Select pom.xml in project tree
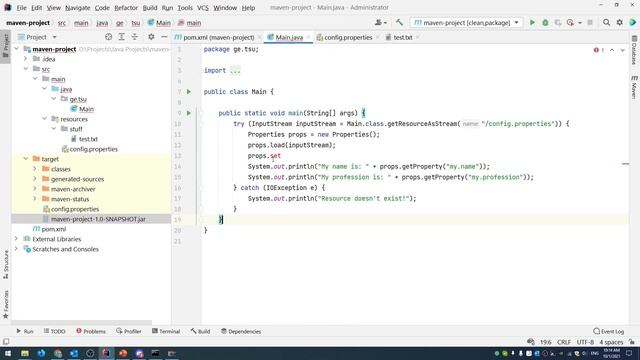The height and width of the screenshot is (360, 640). click(53, 229)
